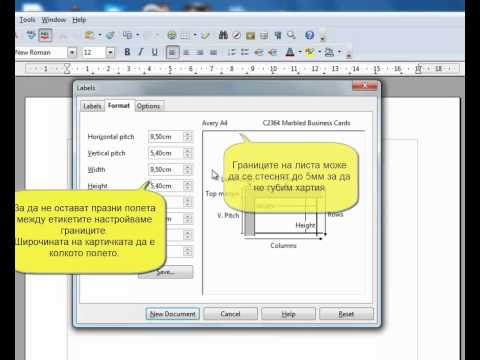Toggle the Bullets list icon

point(245,52)
